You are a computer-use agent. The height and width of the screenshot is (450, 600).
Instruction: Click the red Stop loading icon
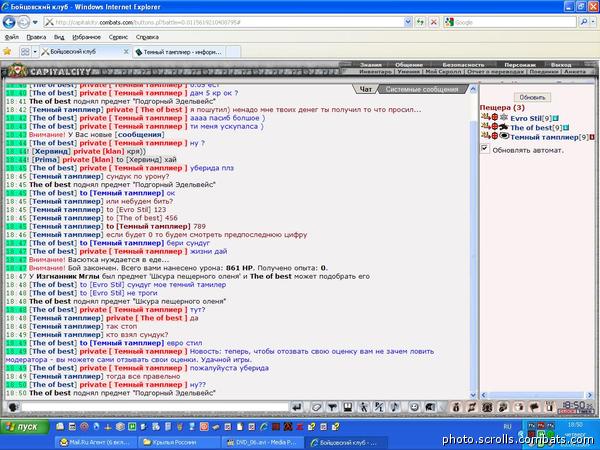pos(434,22)
